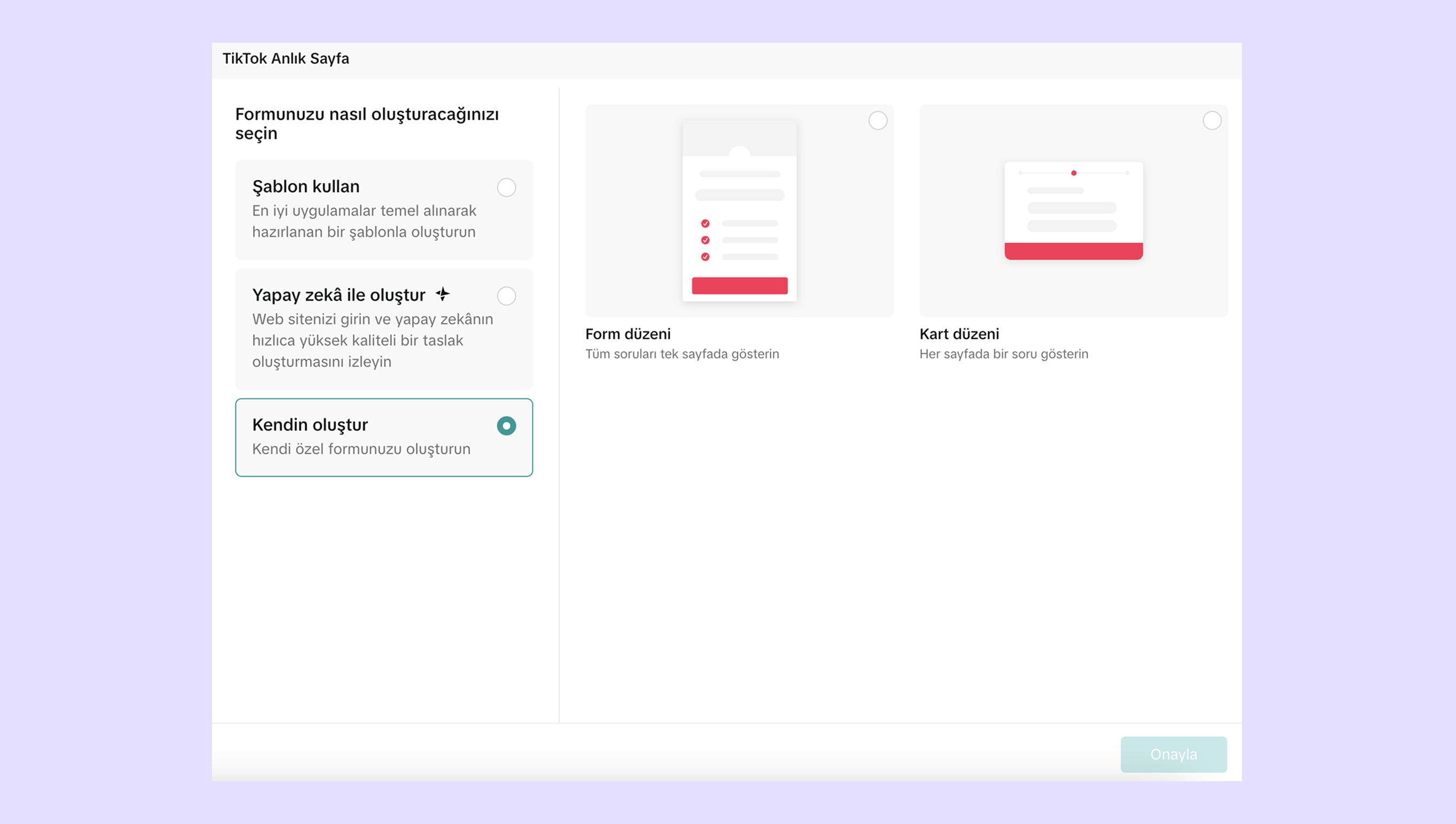Select the Şablon kullan radio button
This screenshot has height=824, width=1456.
click(506, 187)
